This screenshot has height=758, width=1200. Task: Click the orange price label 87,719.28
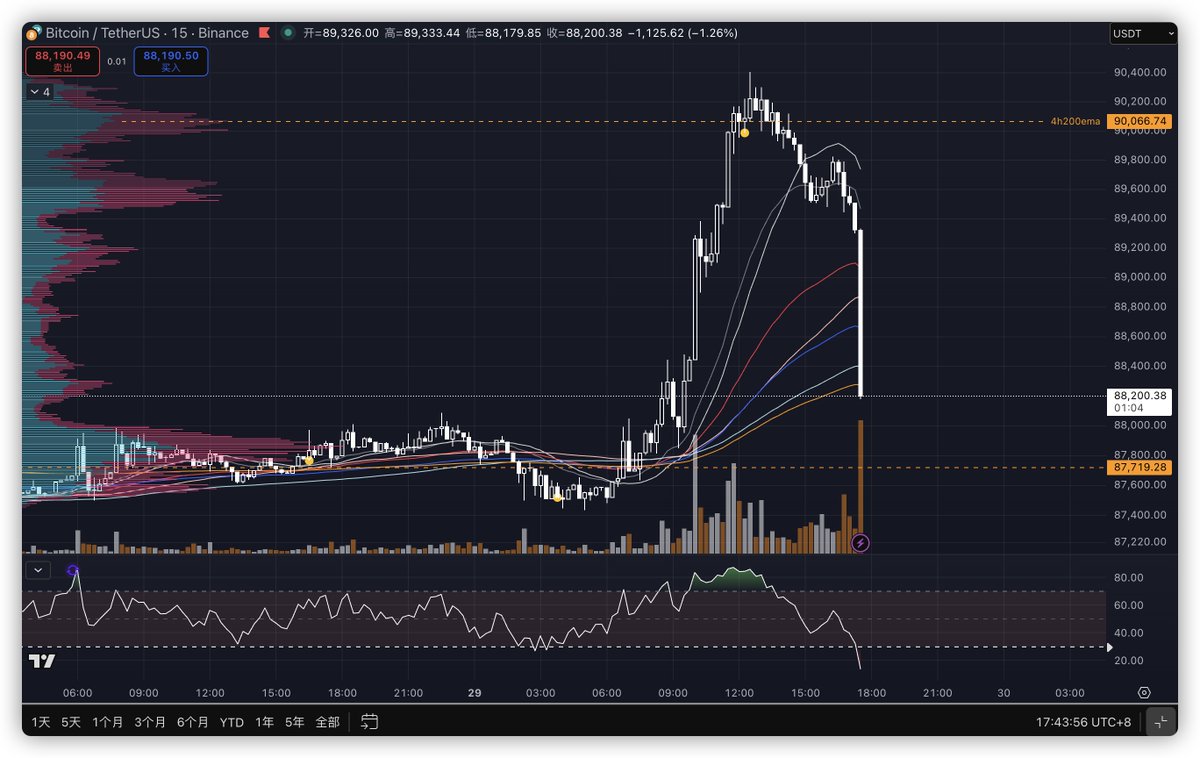(1138, 467)
